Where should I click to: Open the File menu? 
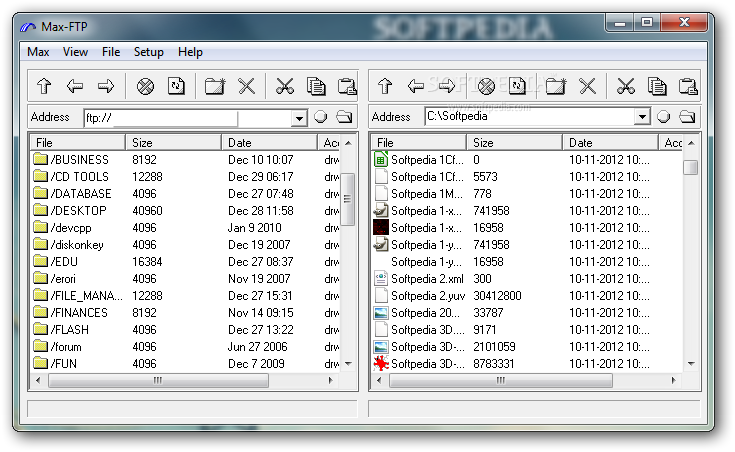[111, 52]
